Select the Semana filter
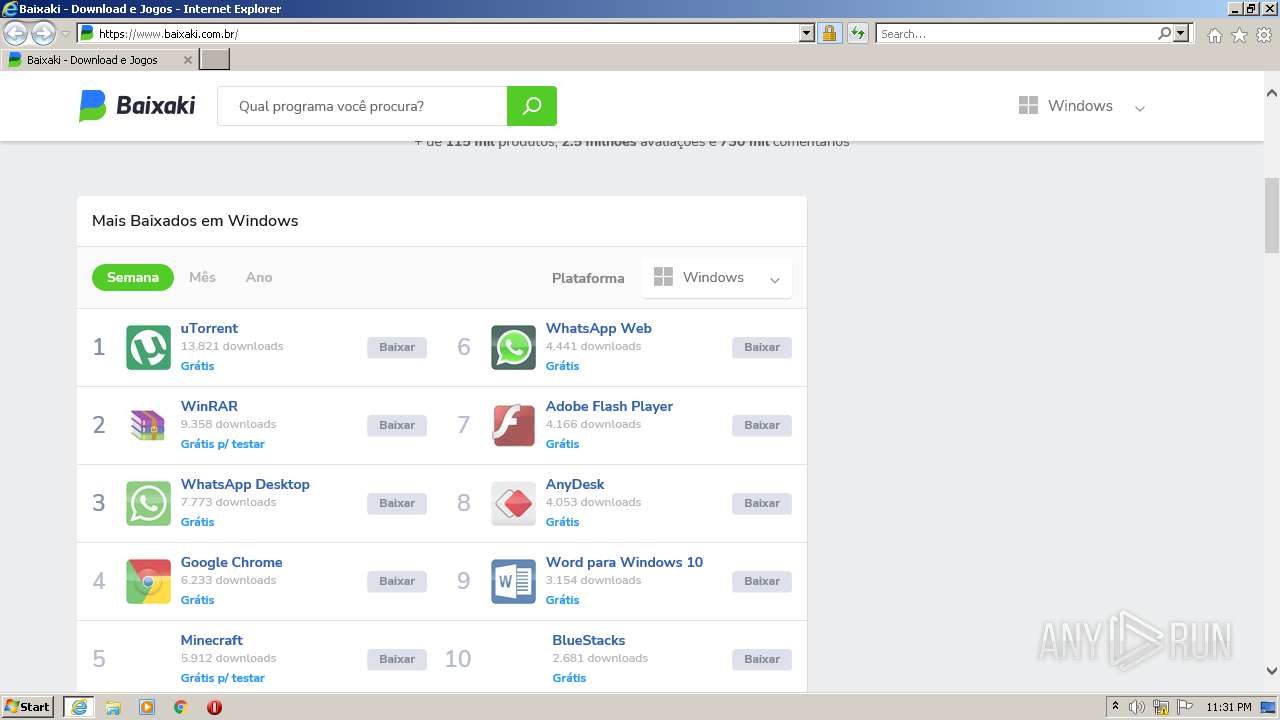This screenshot has height=720, width=1280. [x=133, y=278]
